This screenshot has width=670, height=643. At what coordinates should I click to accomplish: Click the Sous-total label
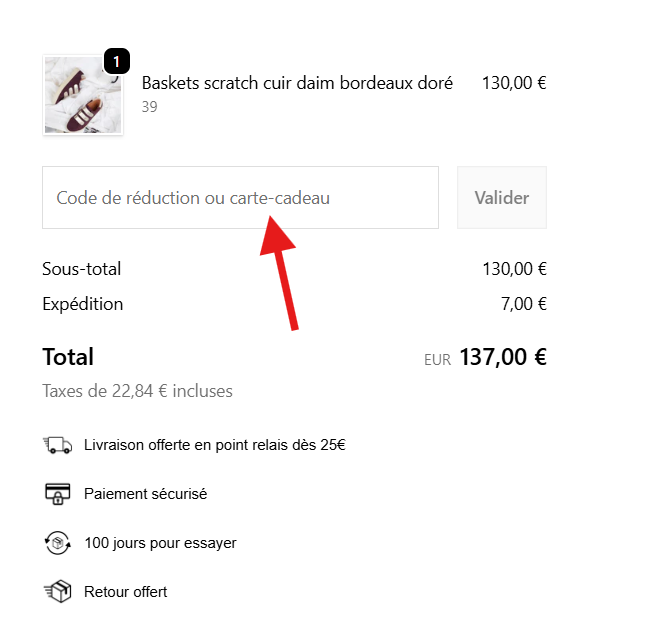(81, 269)
